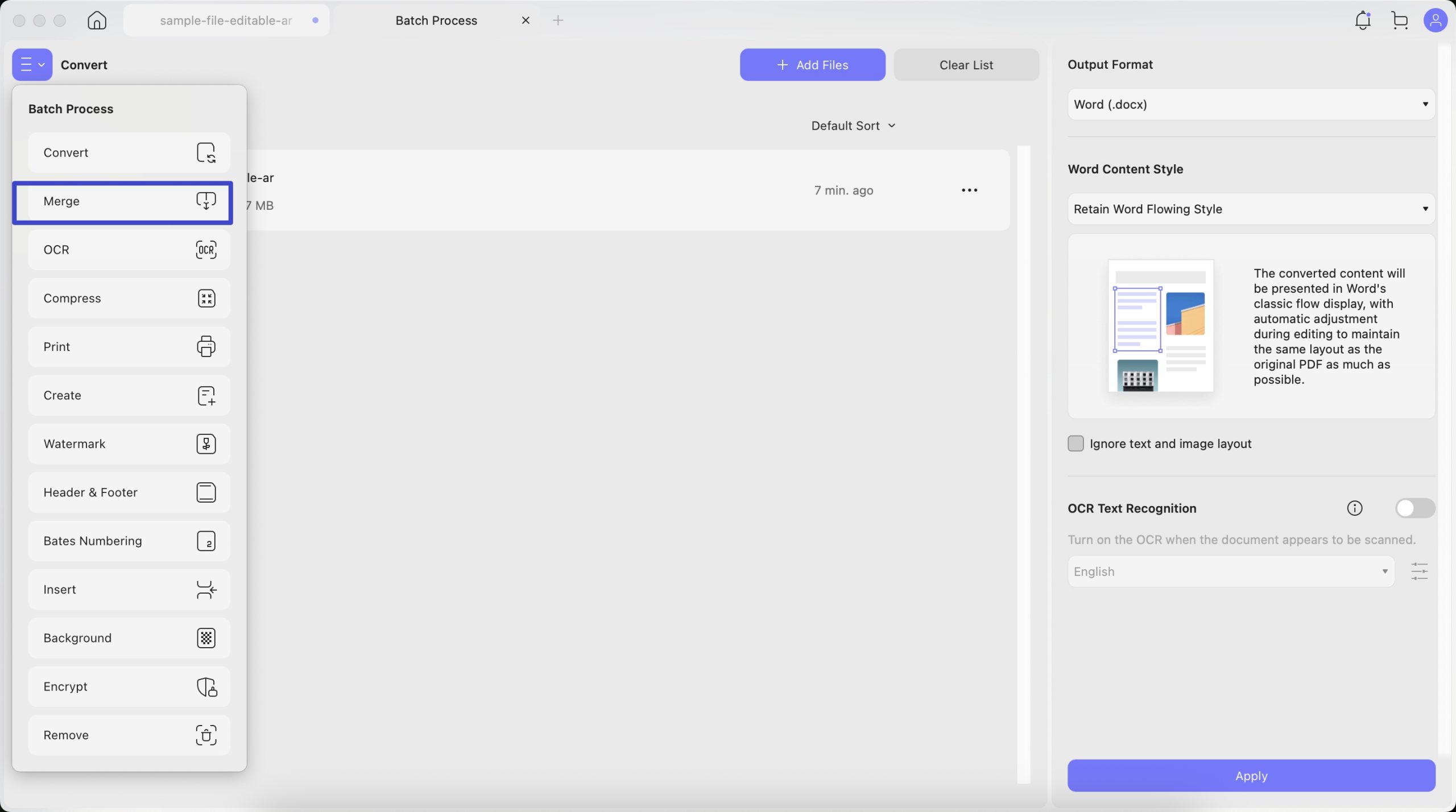The width and height of the screenshot is (1456, 812).
Task: Check Ignore text and image layout
Action: pos(1076,444)
